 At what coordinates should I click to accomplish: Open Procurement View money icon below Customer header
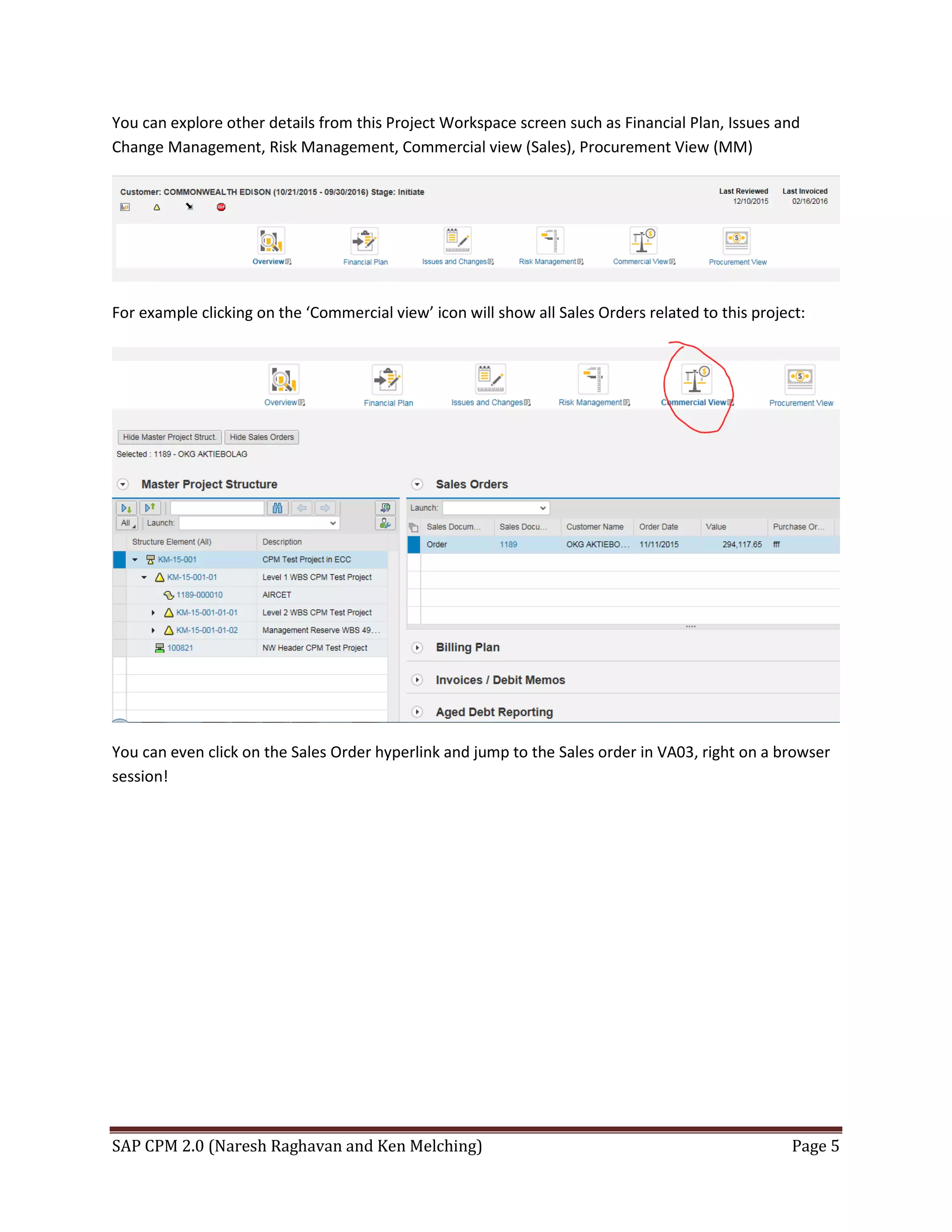pos(737,241)
